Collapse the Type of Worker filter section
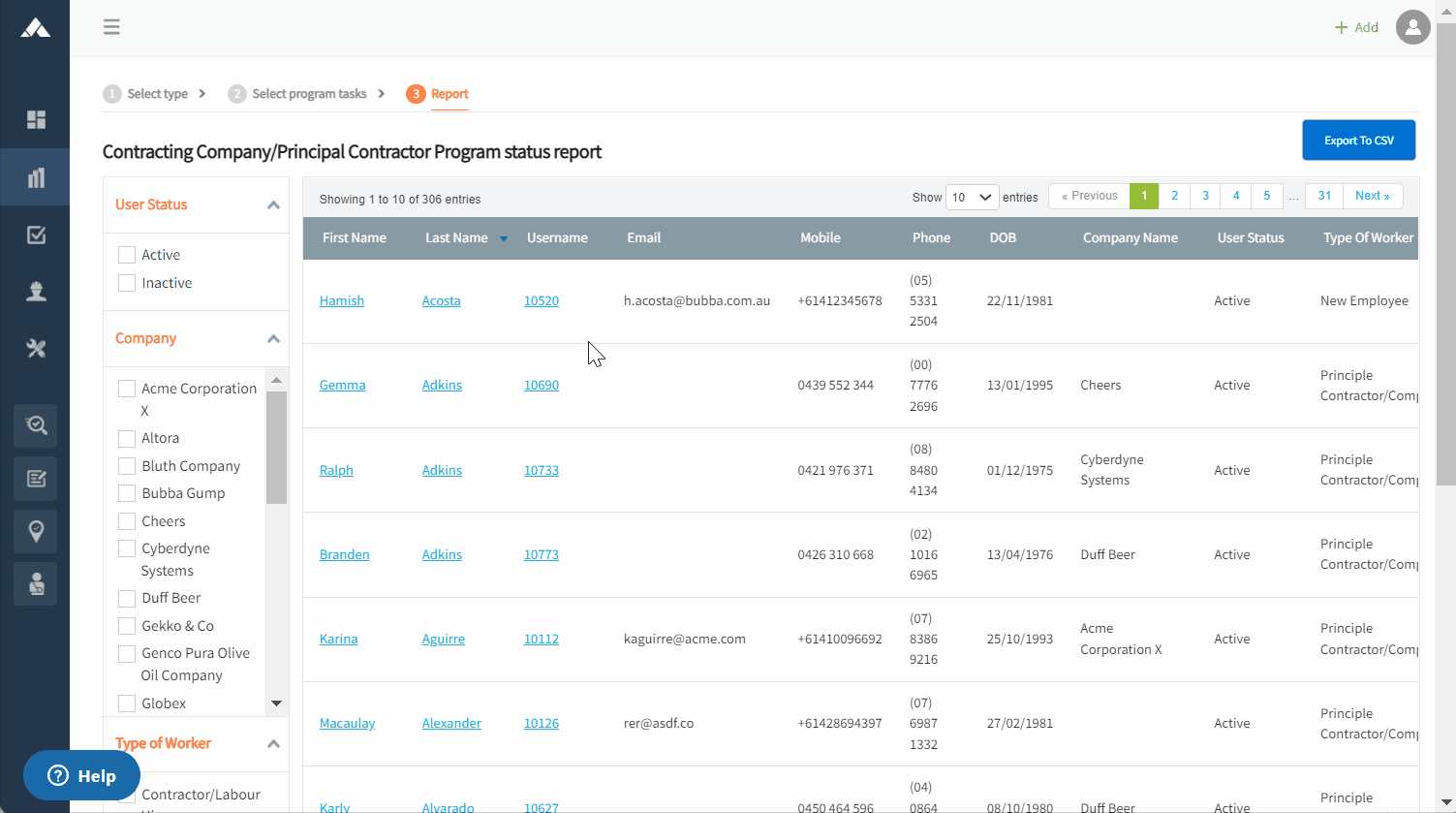1456x813 pixels. pyautogui.click(x=273, y=743)
